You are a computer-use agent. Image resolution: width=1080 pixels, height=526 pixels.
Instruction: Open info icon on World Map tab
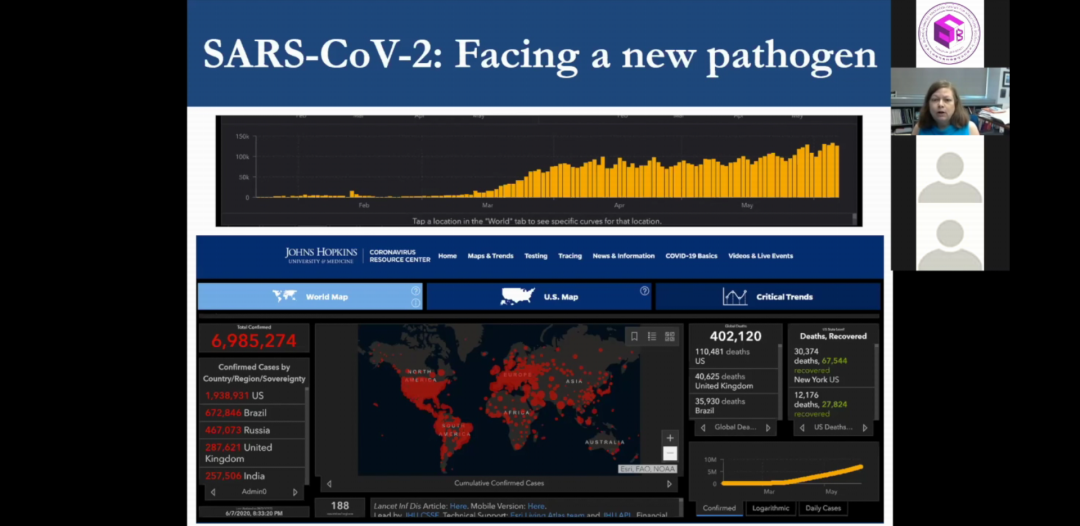coord(415,303)
